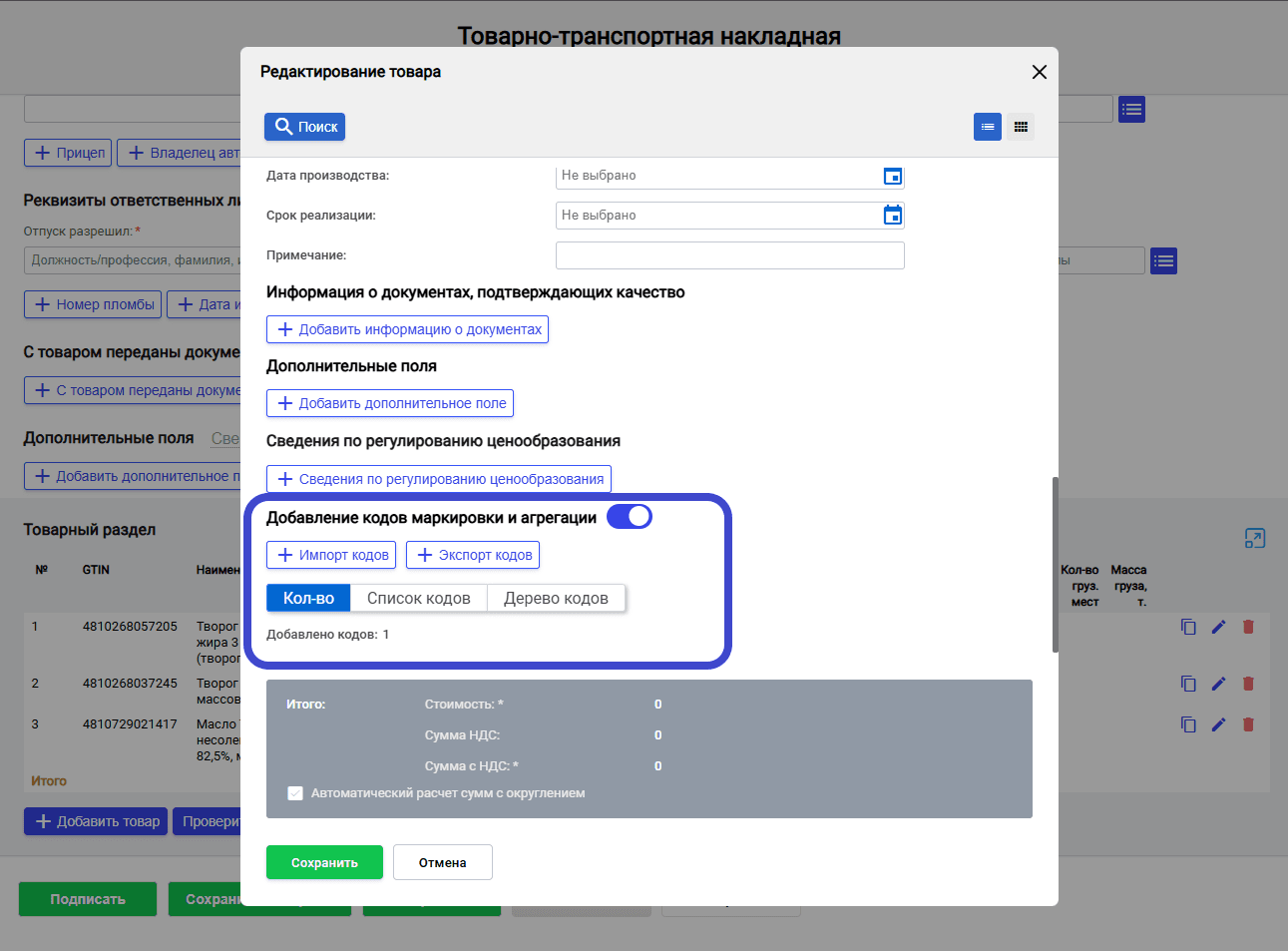Expand Добавить дополнительное поле in modal
The width and height of the screenshot is (1288, 951).
click(x=390, y=403)
